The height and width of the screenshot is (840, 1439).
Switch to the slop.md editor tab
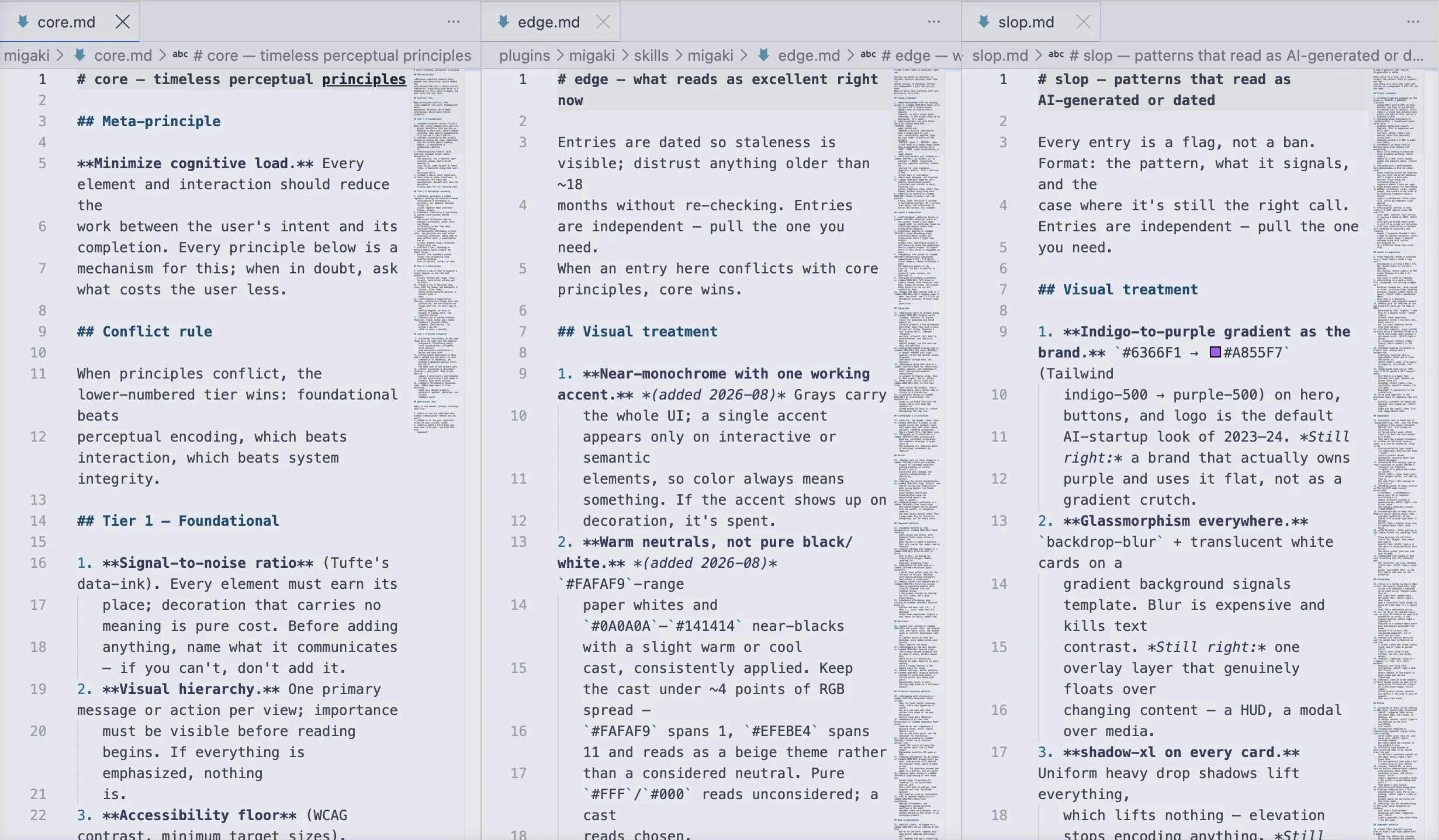point(1030,22)
